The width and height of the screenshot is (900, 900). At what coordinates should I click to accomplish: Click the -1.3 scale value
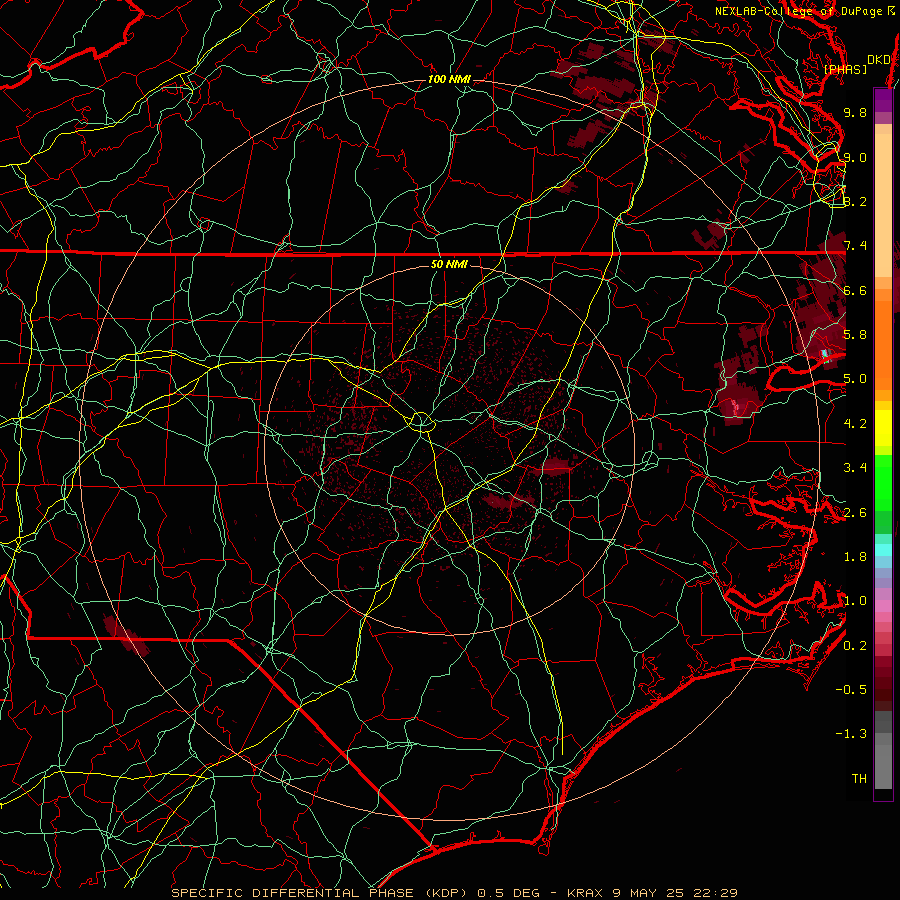click(851, 734)
